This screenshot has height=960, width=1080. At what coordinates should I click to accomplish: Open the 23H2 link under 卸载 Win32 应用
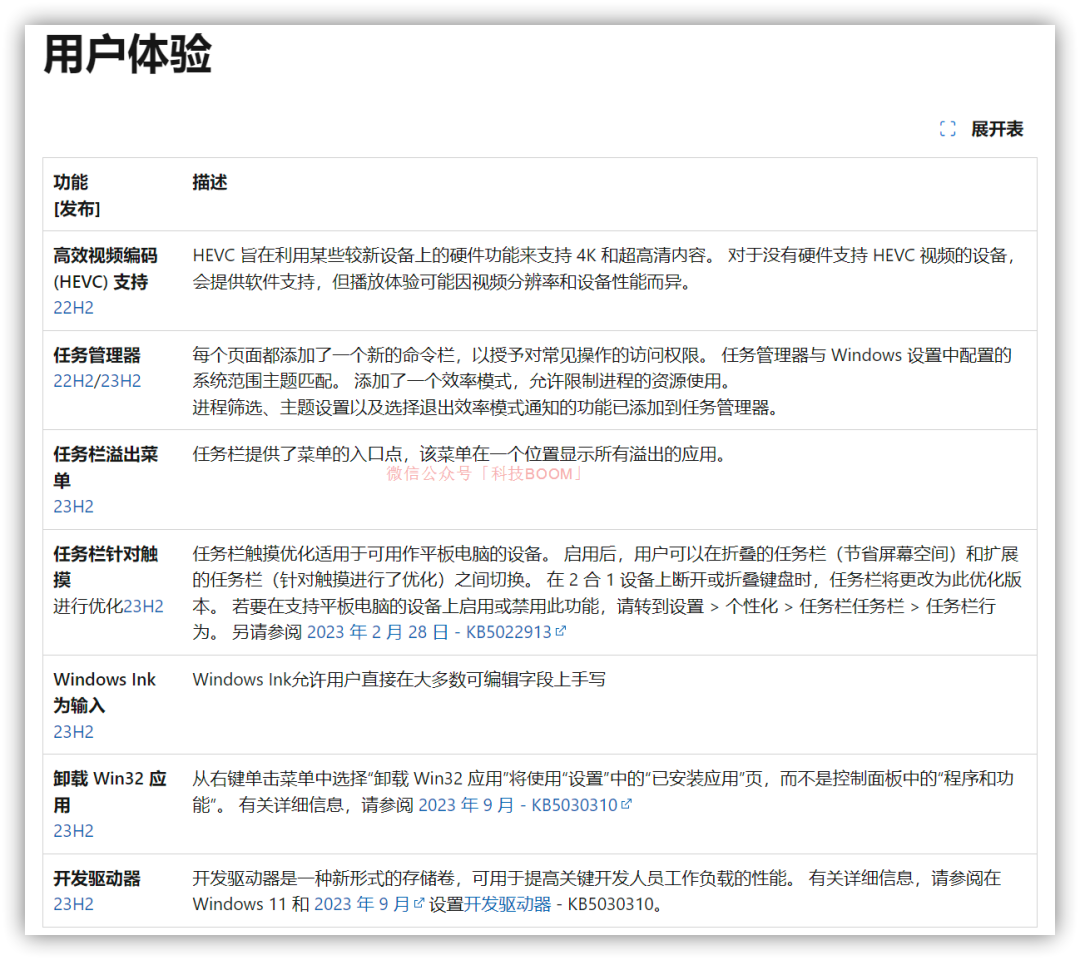click(74, 831)
